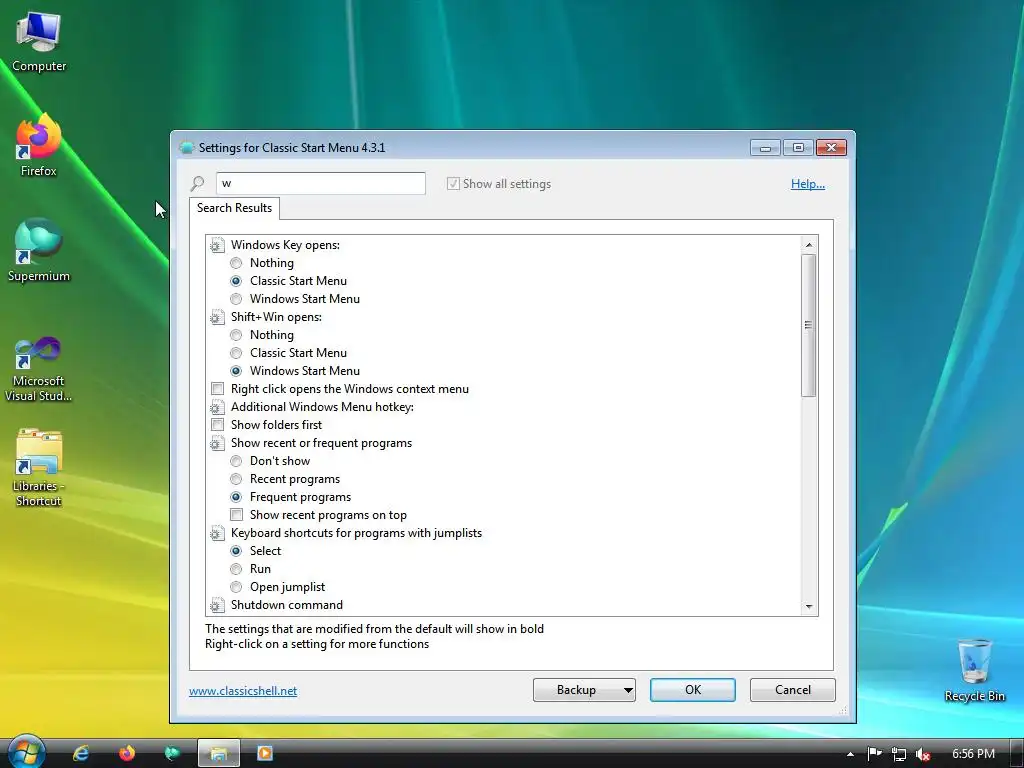Click the gear icon beside Shutdown command
The image size is (1024, 768).
pos(217,605)
